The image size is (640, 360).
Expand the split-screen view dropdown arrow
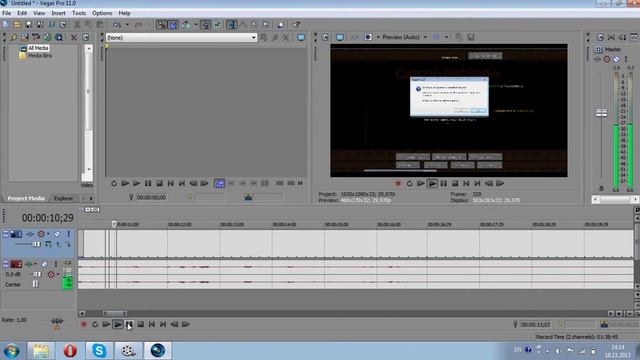click(378, 37)
